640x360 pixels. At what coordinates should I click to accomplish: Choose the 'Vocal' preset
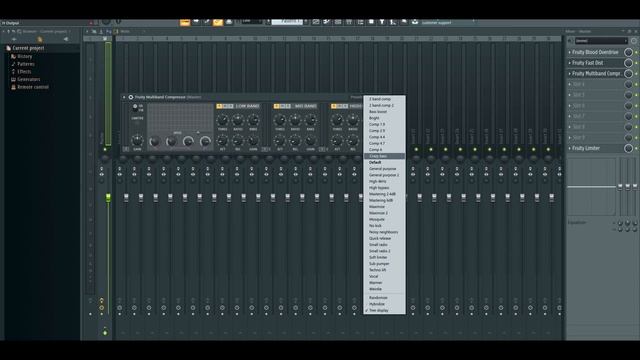(x=373, y=276)
